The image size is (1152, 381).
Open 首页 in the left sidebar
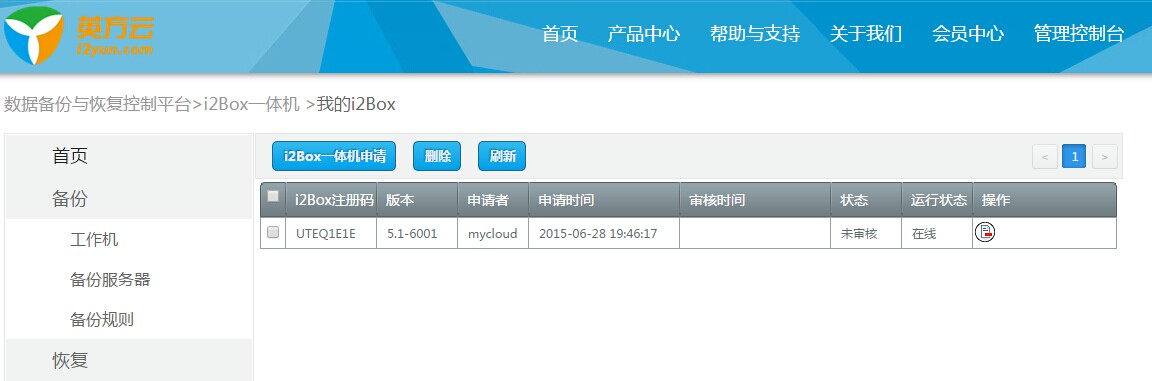(x=70, y=156)
